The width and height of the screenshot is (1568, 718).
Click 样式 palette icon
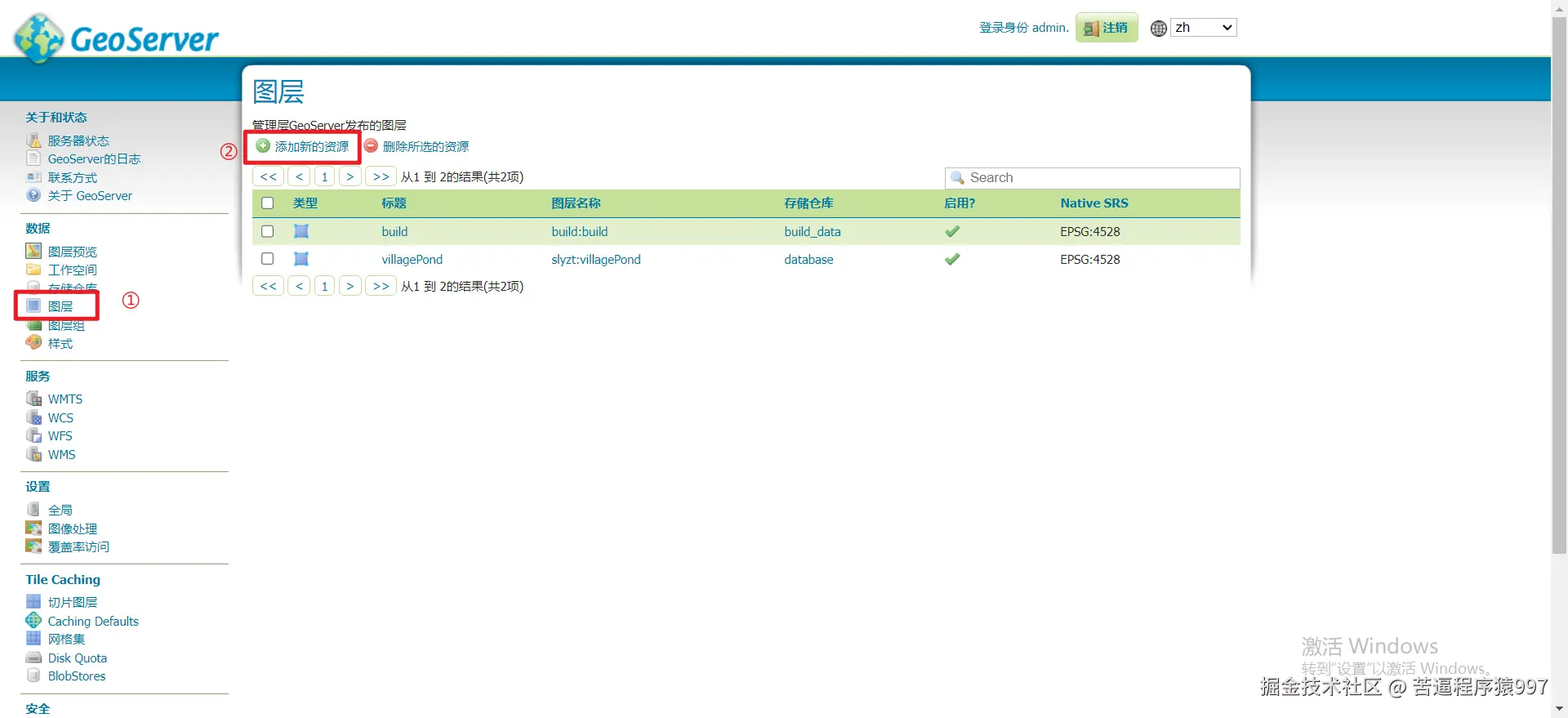(x=33, y=343)
